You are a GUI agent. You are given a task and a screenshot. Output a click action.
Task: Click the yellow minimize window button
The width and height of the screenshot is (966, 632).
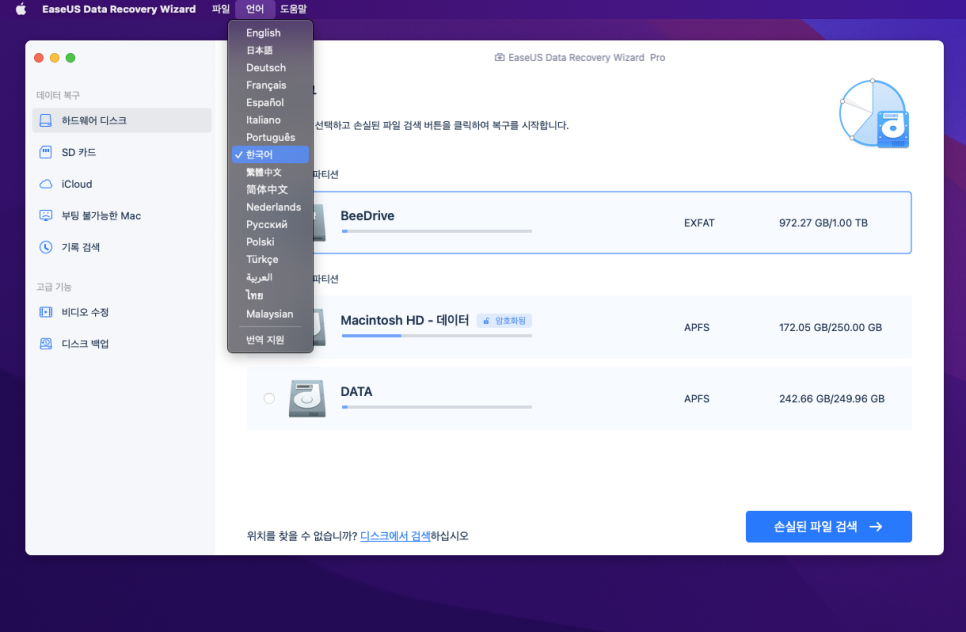point(54,58)
